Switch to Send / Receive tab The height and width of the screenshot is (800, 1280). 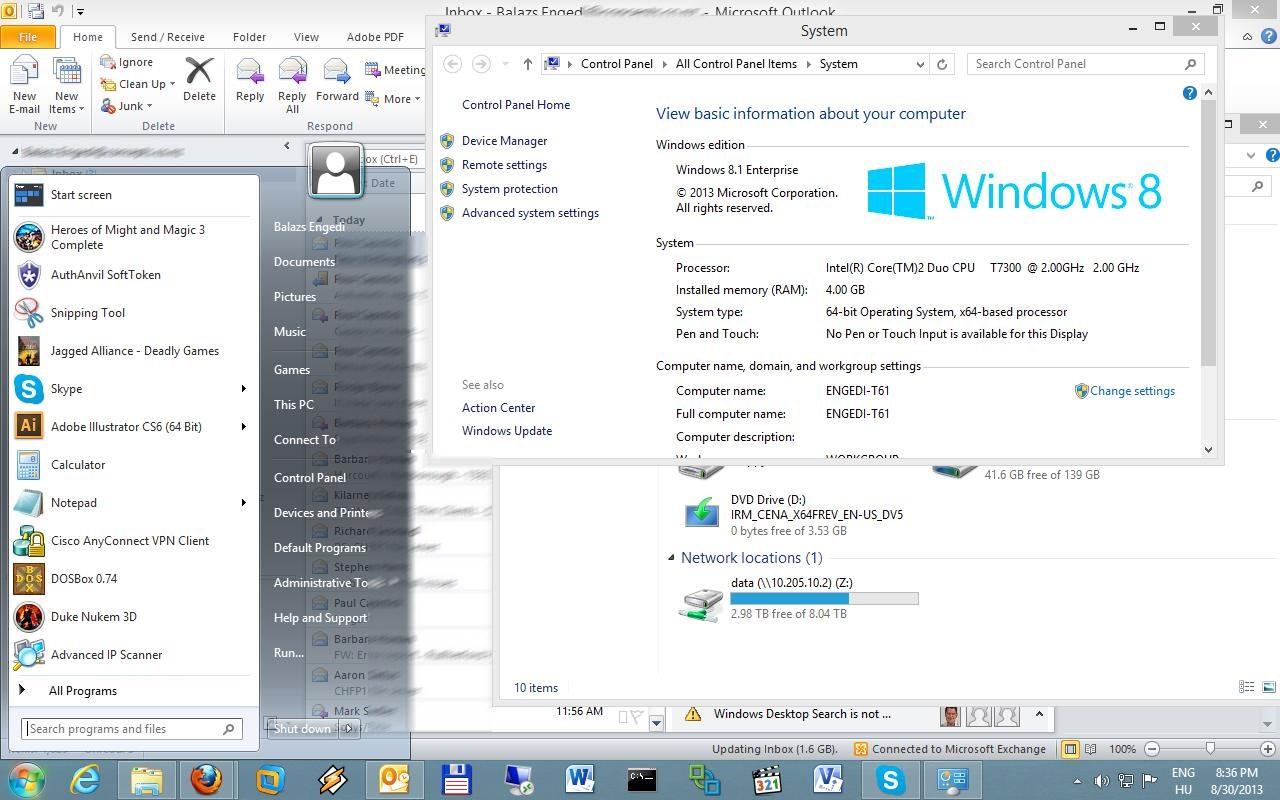pyautogui.click(x=168, y=37)
